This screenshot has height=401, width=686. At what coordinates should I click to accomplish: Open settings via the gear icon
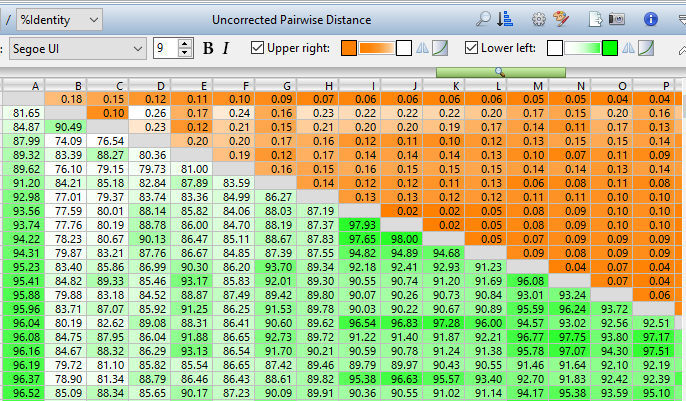(x=539, y=19)
